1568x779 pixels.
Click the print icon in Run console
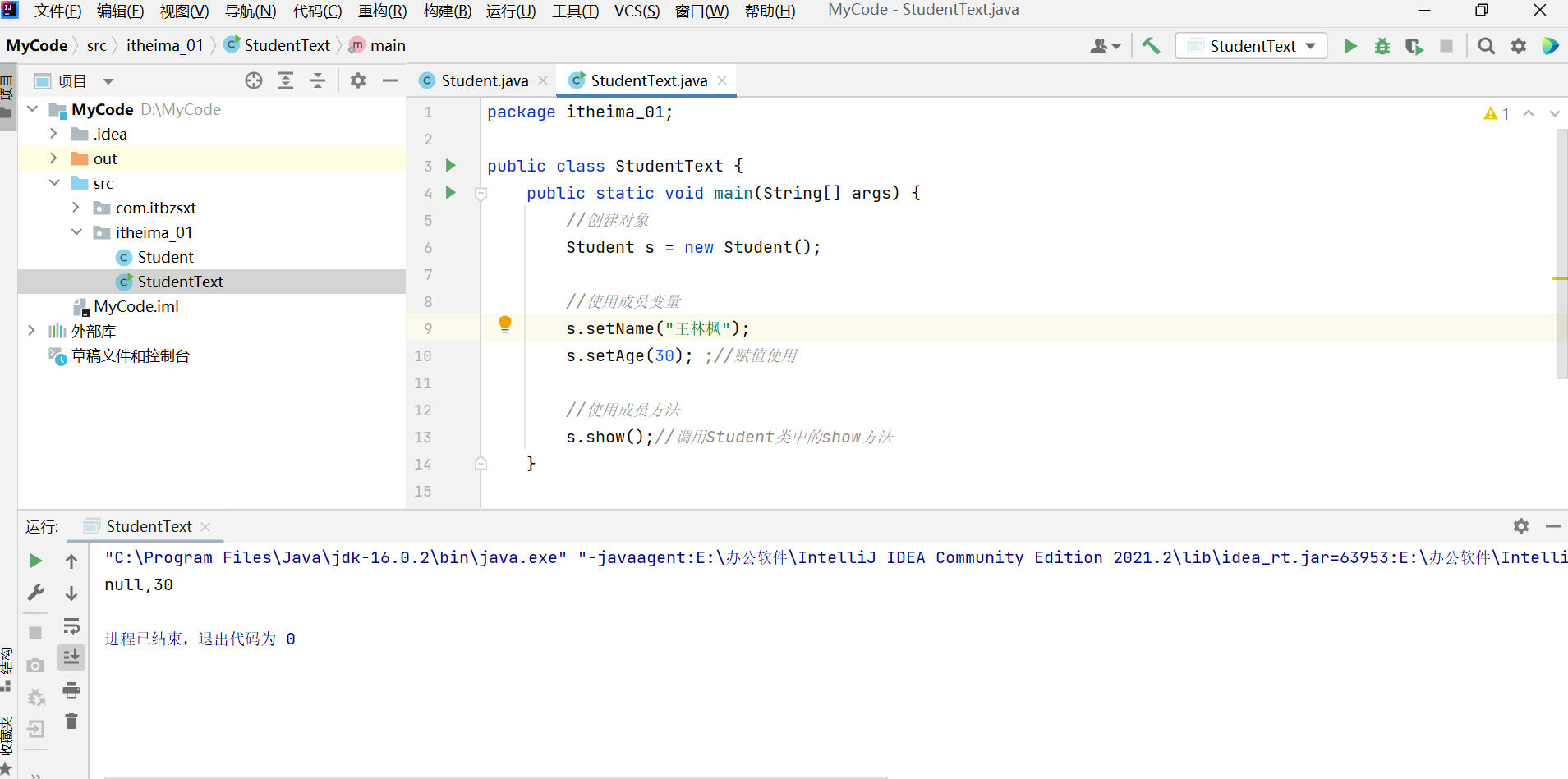[71, 690]
